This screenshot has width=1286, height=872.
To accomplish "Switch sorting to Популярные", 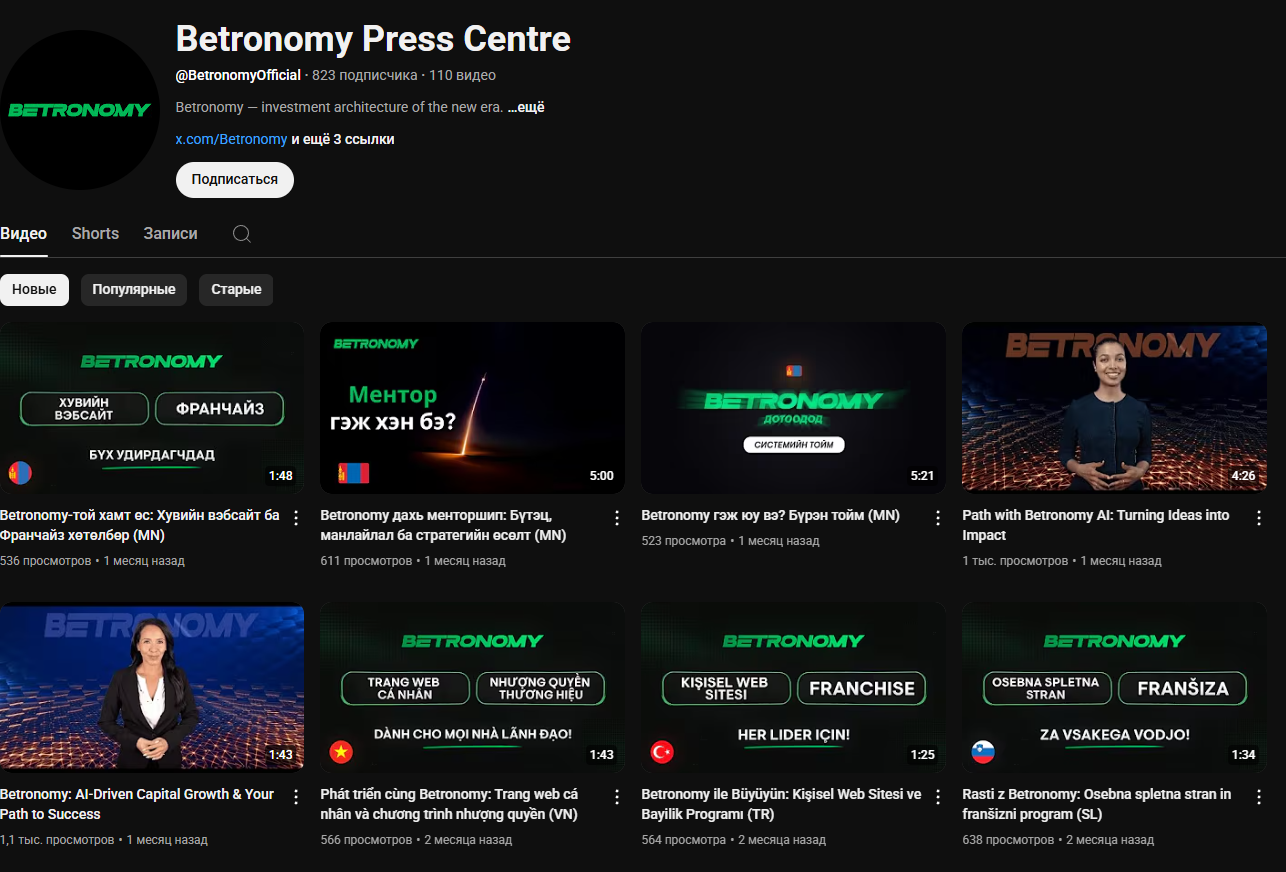I will coord(134,290).
